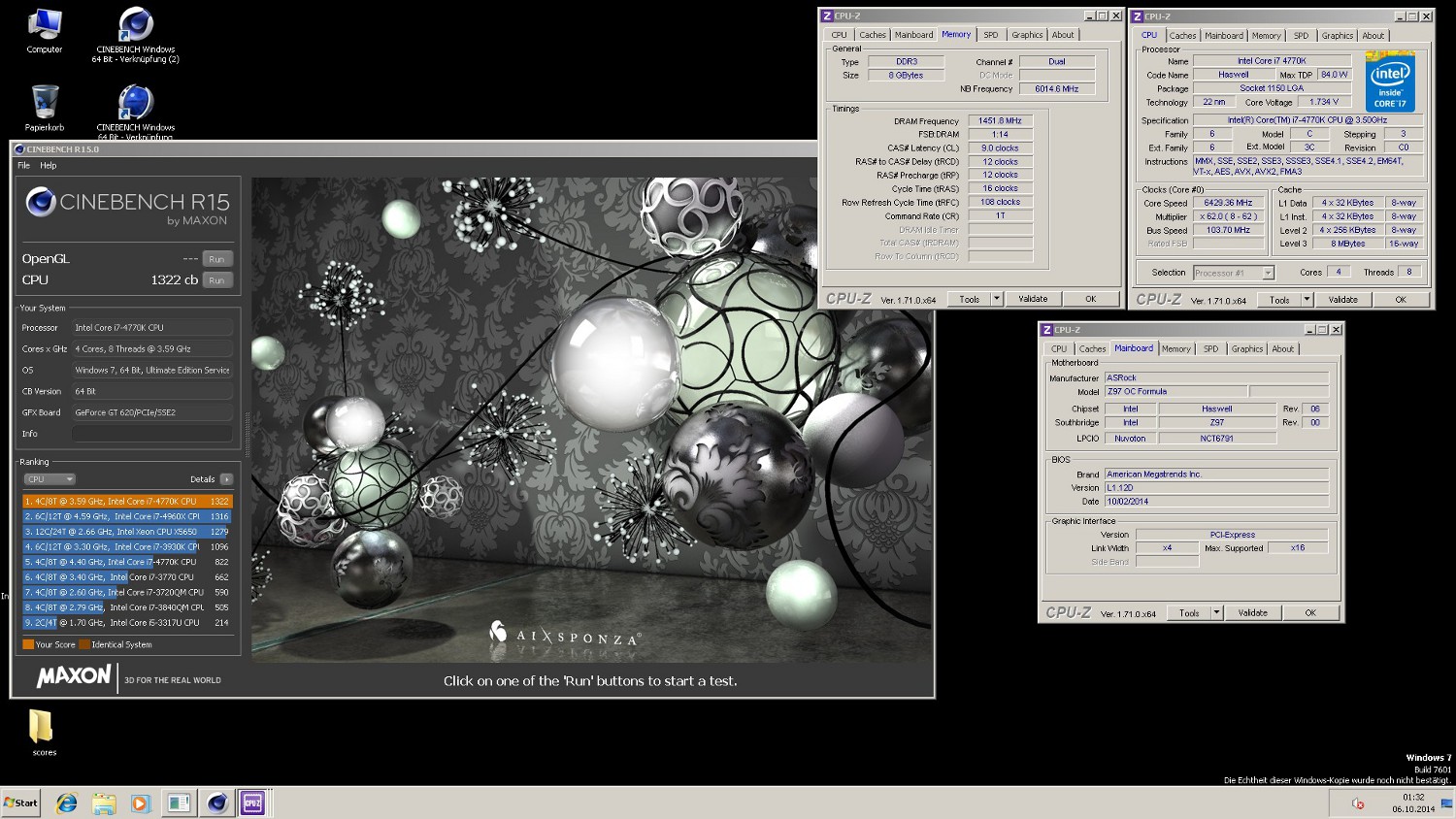The width and height of the screenshot is (1456, 819).
Task: Switch to About tab in CPU tab CPU-Z window
Action: tap(1373, 36)
